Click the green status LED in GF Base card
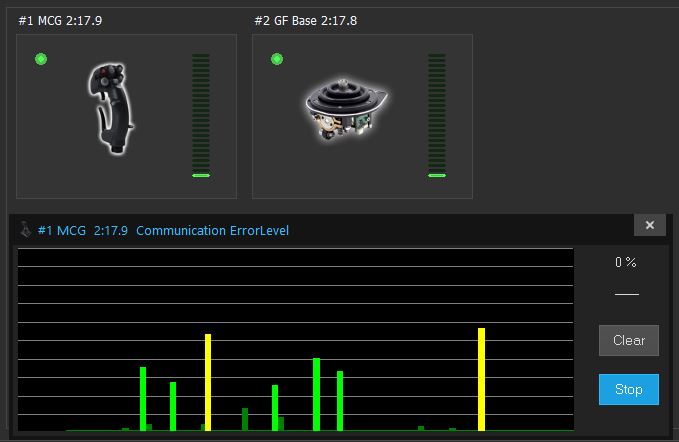Viewport: 679px width, 442px height. pos(277,60)
